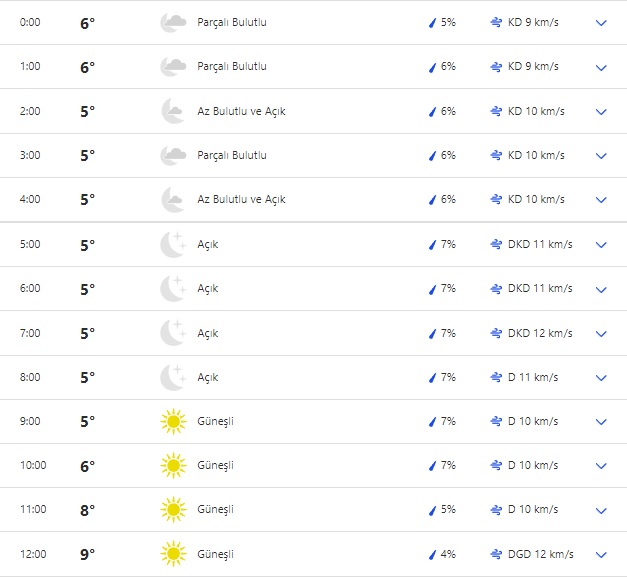Click the raindrop icon in the 0:00 row
This screenshot has height=577, width=627.
(433, 22)
